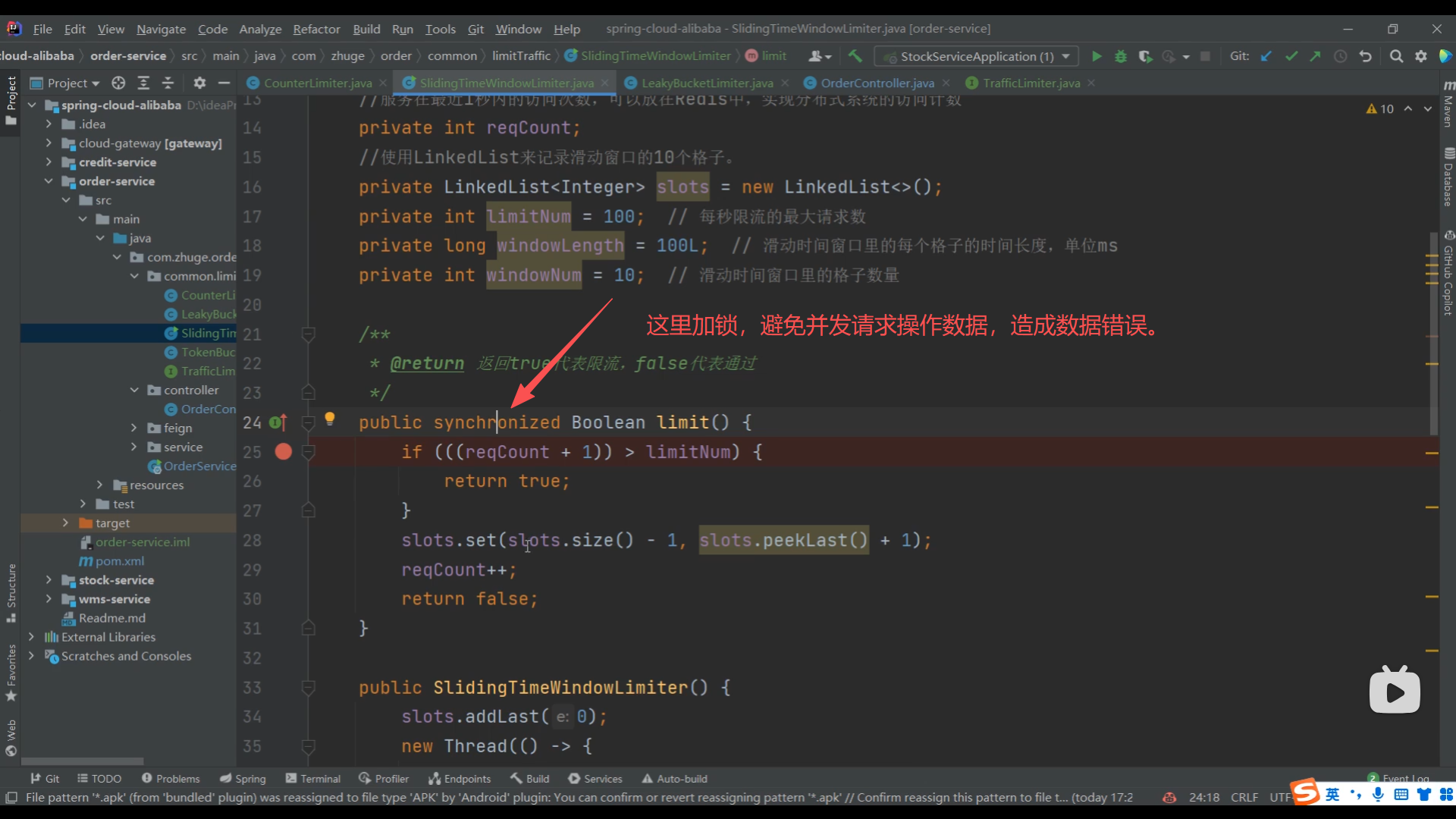Screen dimensions: 1456x819
Task: Click the Search Everywhere magnifier icon
Action: coord(1396,56)
